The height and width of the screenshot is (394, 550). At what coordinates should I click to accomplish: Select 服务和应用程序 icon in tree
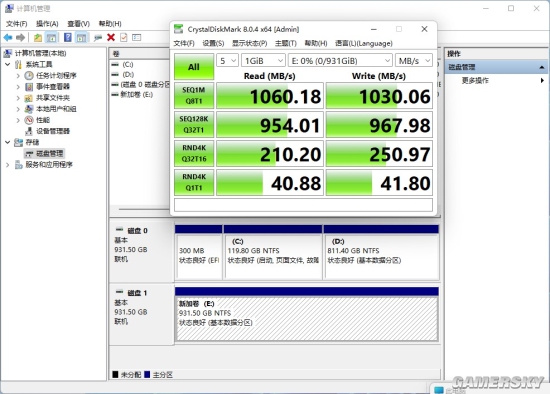coord(19,165)
